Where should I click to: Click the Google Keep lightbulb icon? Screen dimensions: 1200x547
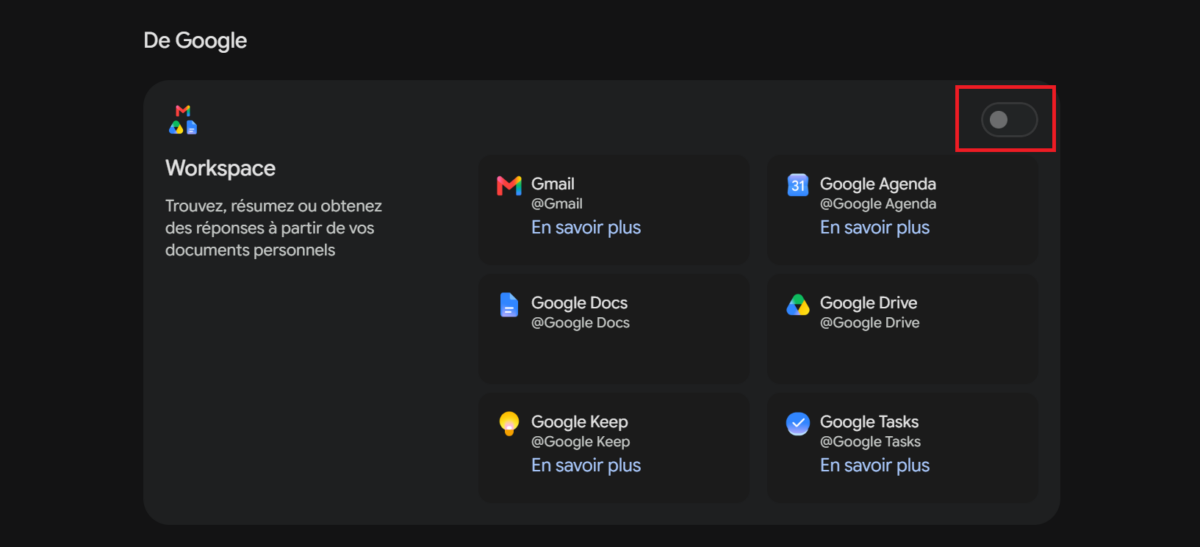click(x=509, y=423)
